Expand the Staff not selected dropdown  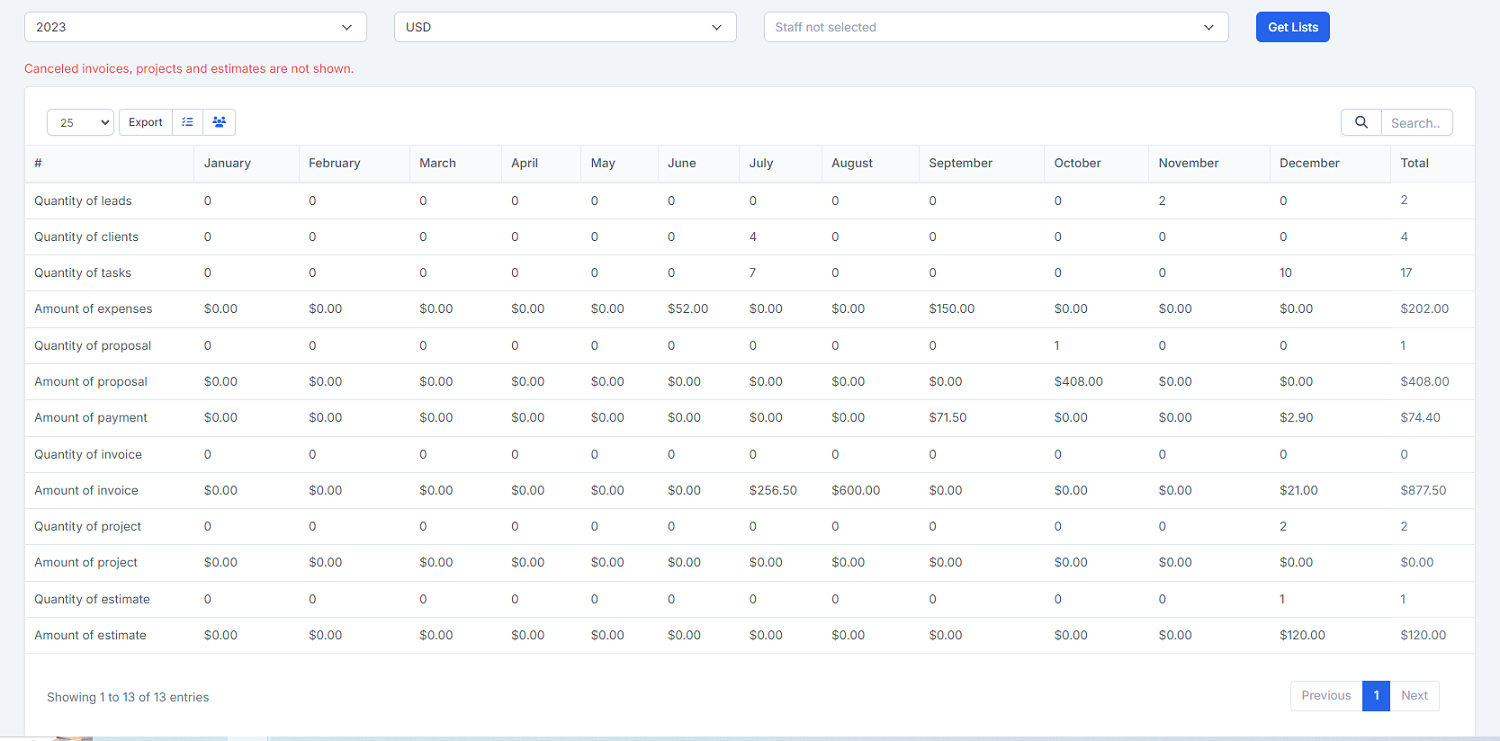click(996, 27)
